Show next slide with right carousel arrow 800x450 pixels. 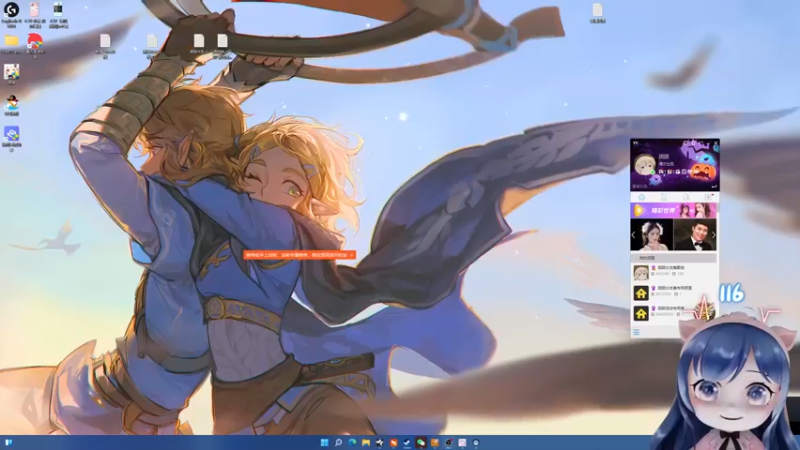tap(713, 235)
